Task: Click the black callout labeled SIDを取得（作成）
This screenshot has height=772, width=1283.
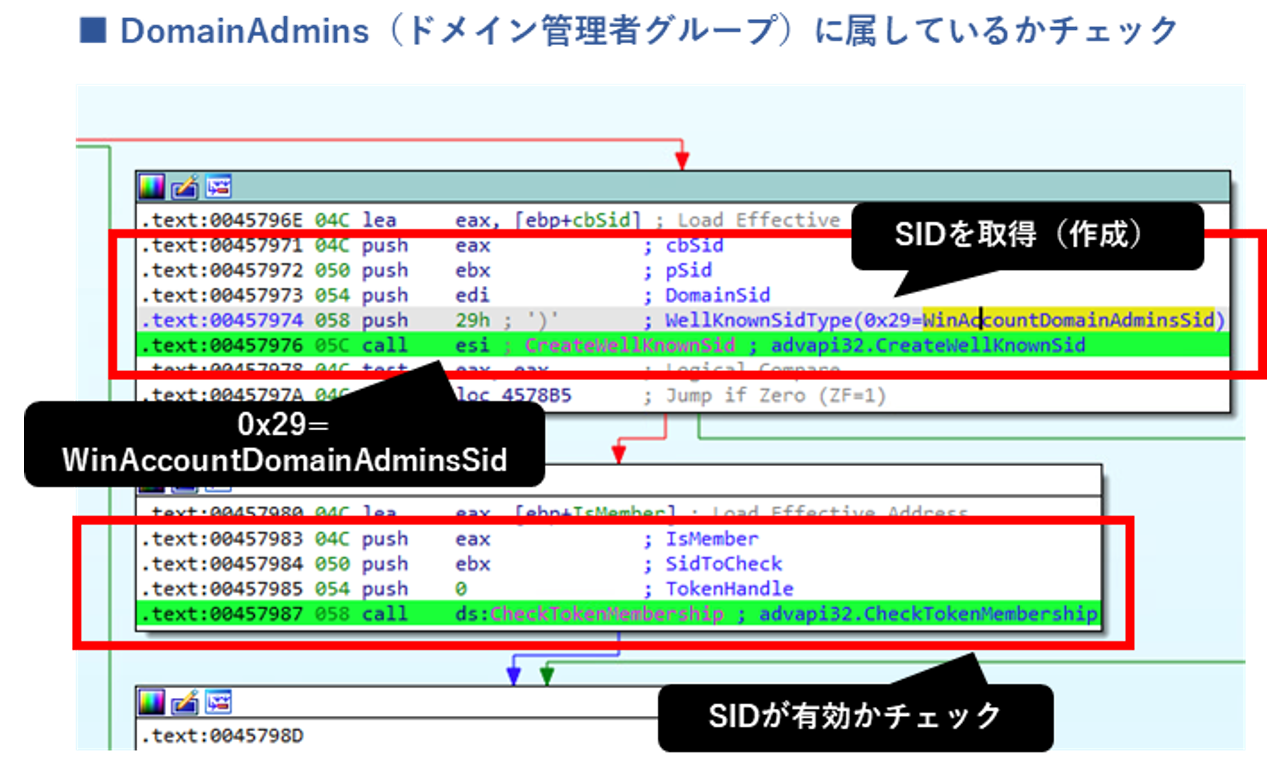Action: pyautogui.click(x=1027, y=236)
